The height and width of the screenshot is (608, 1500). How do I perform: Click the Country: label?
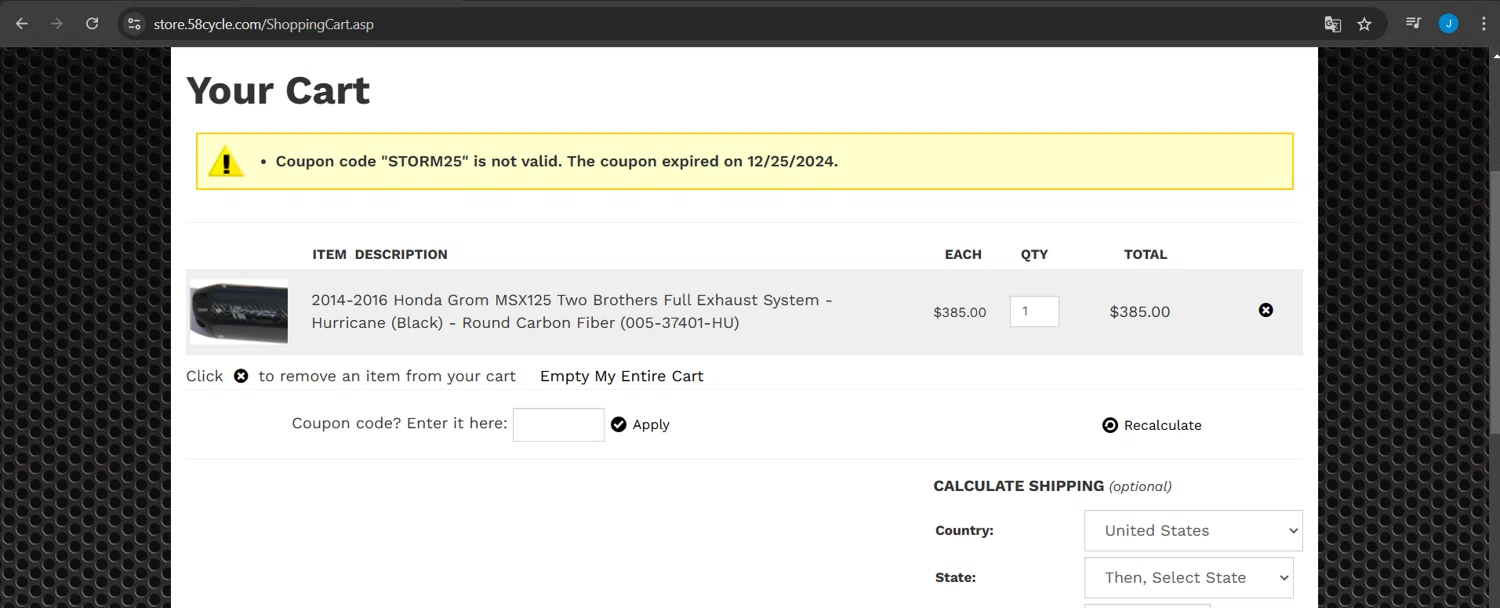tap(964, 531)
